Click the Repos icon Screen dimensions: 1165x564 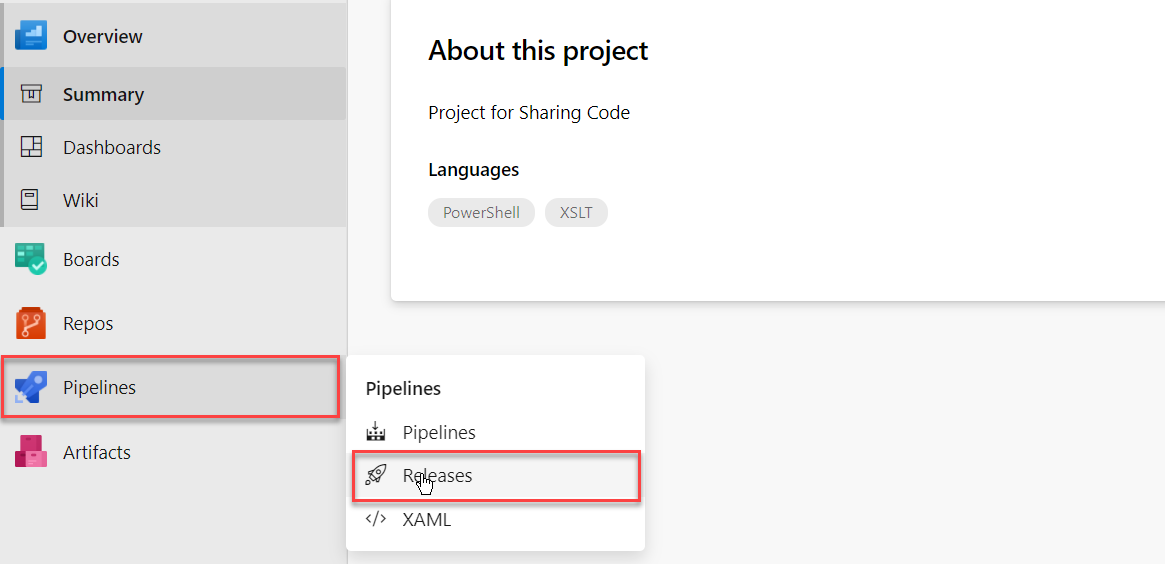click(x=31, y=323)
